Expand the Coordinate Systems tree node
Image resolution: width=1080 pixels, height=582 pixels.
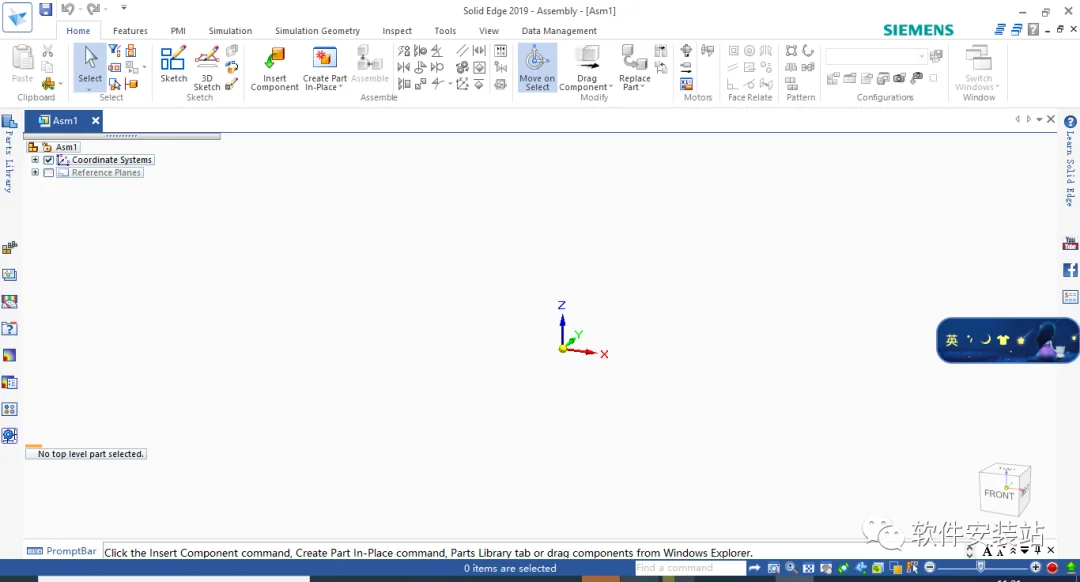[x=34, y=160]
